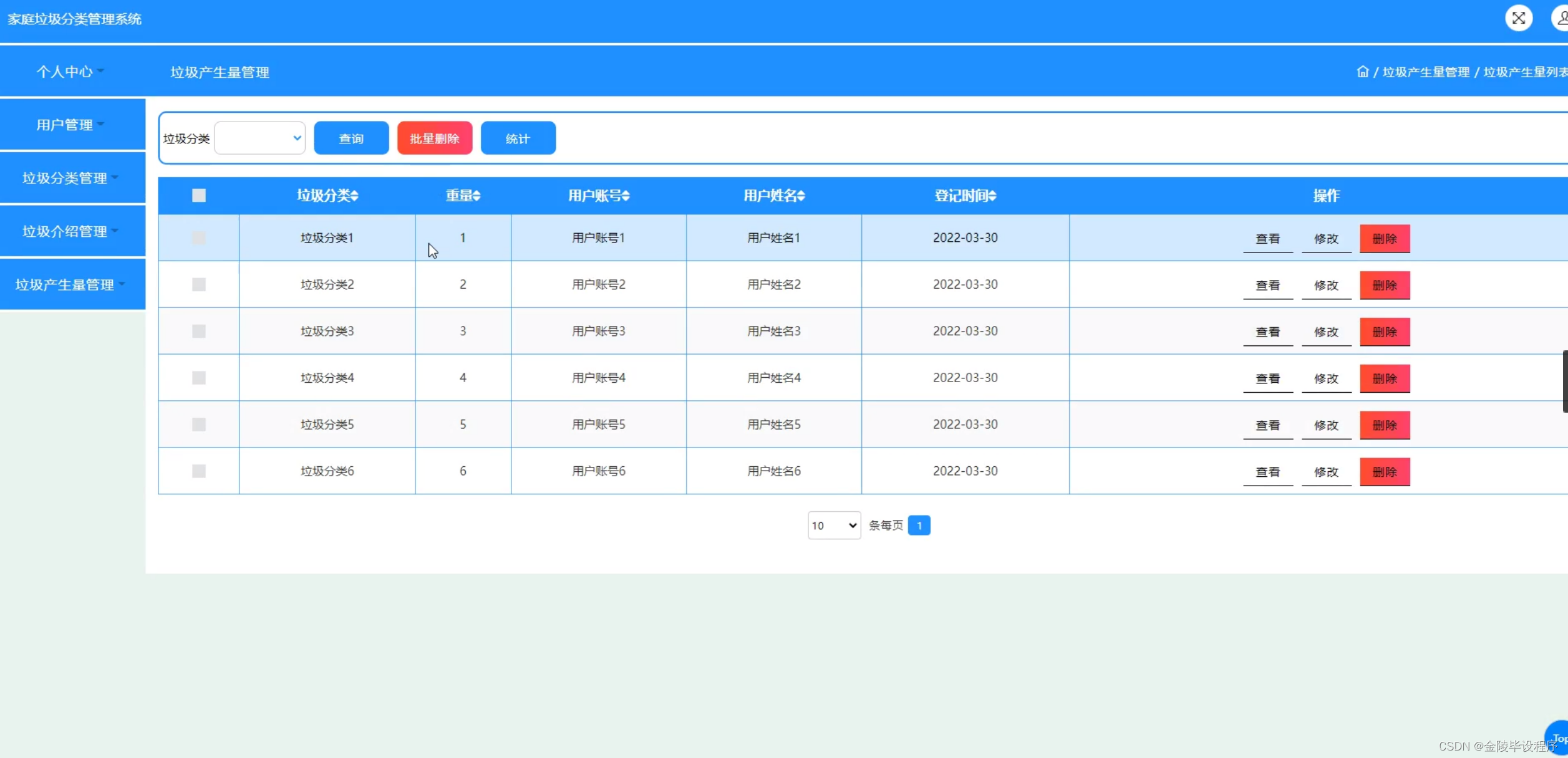Open the 垃圾分类 filter dropdown

(259, 138)
